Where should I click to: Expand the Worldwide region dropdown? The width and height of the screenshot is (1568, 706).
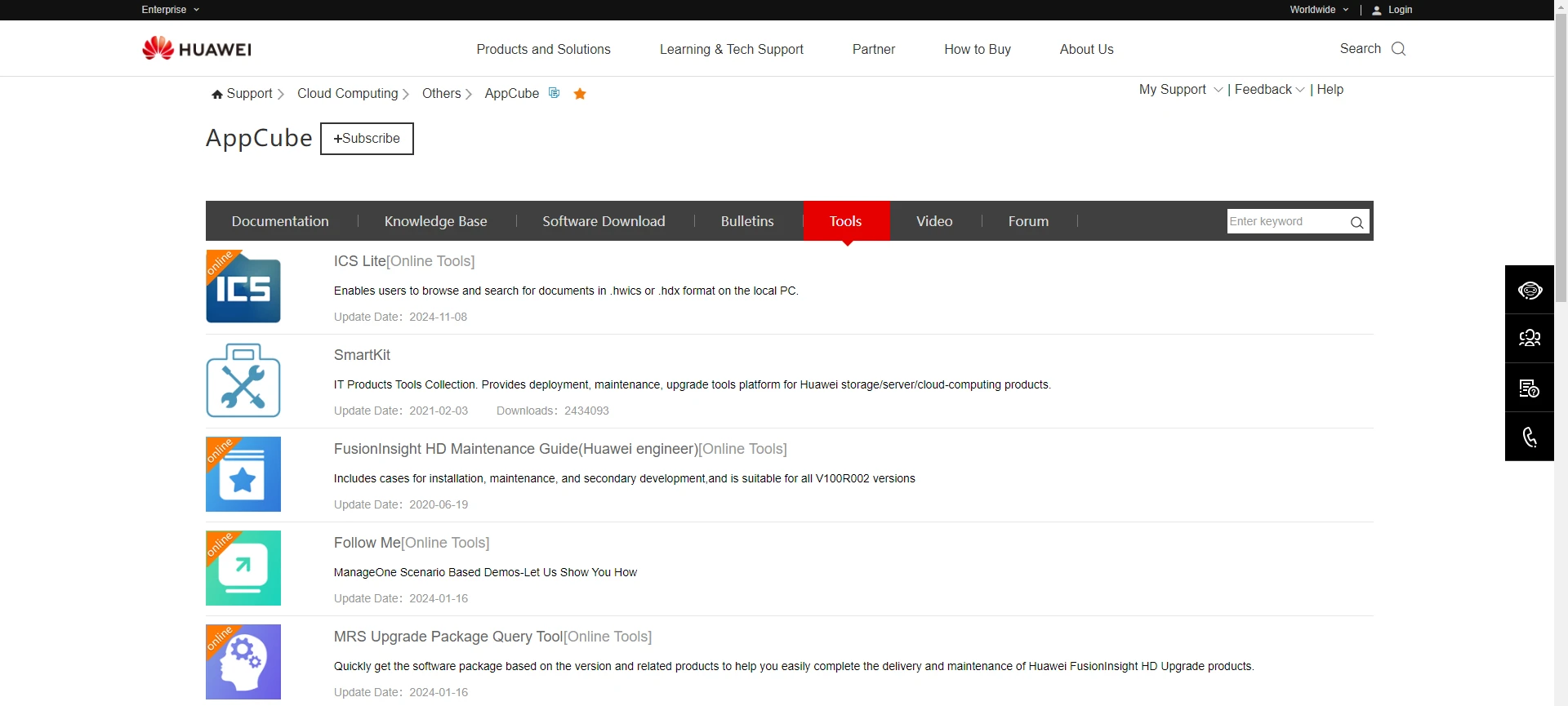(1319, 10)
